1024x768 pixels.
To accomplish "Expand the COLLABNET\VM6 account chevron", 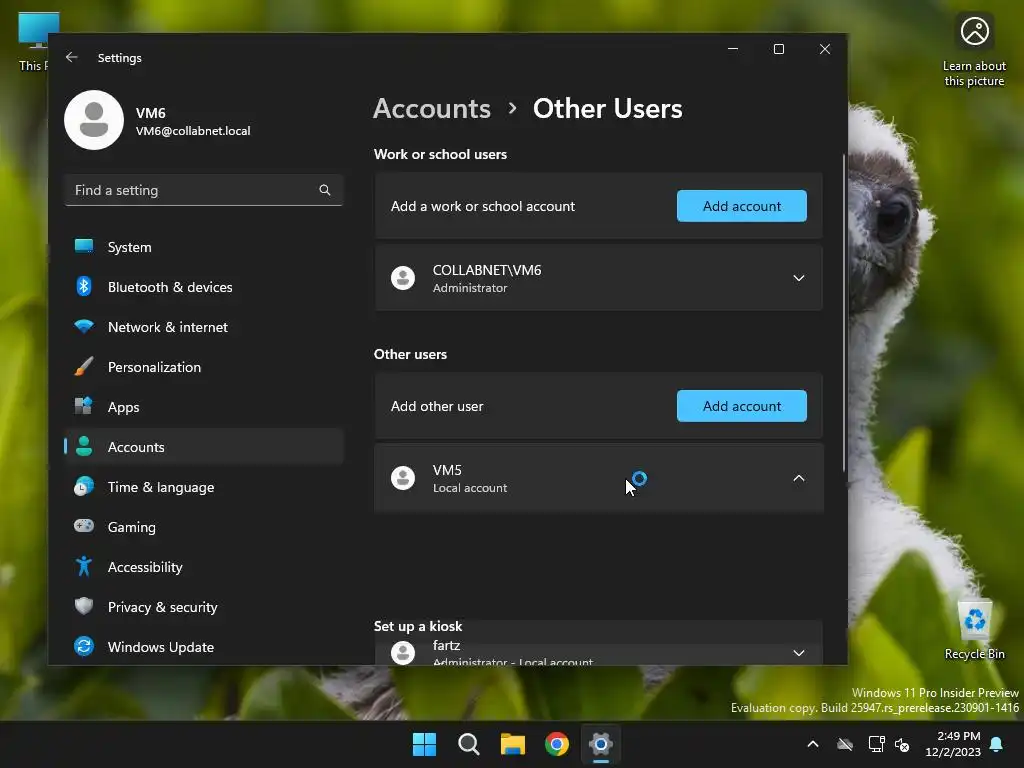I will (799, 278).
